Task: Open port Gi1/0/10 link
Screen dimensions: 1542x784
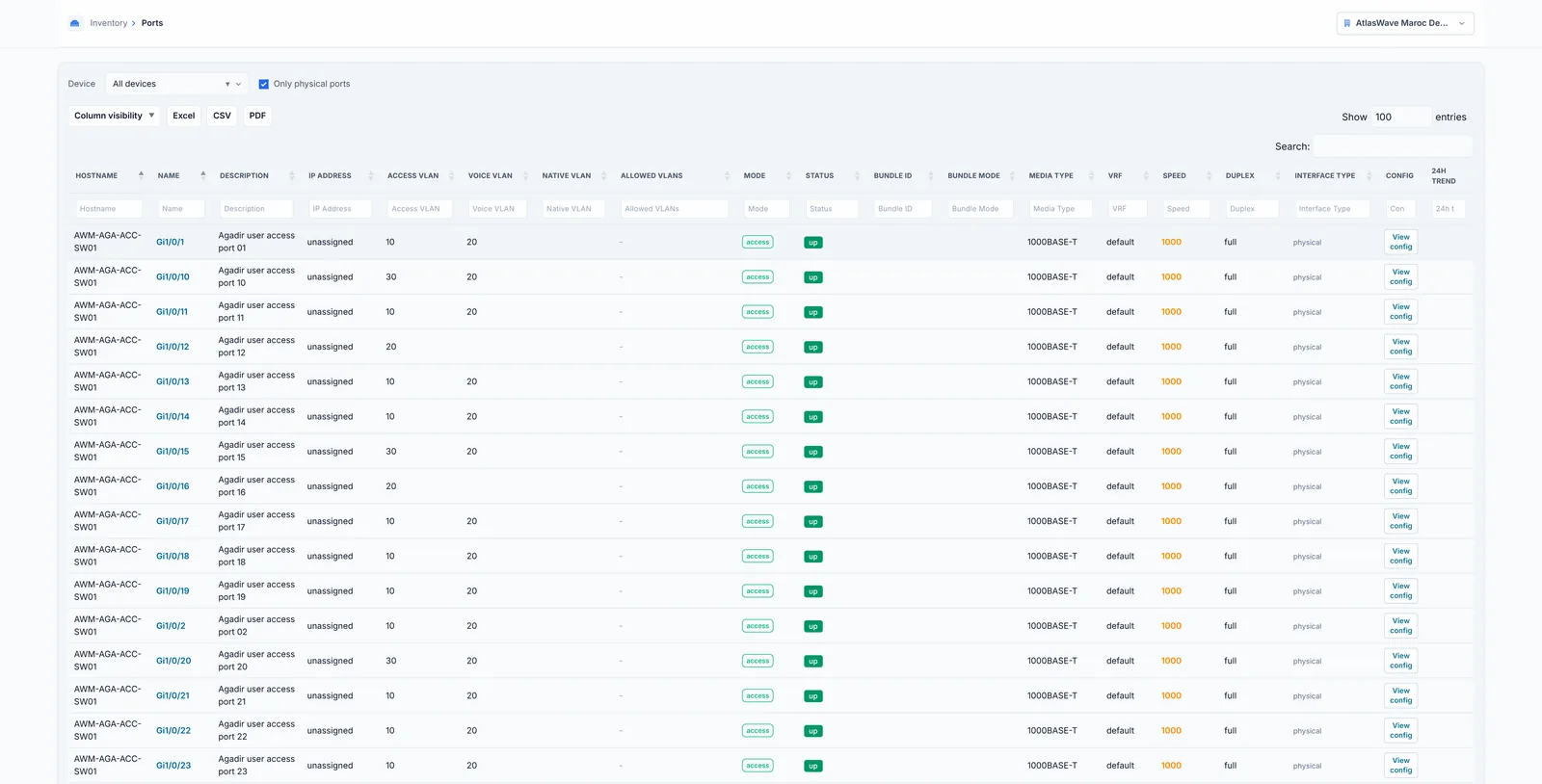Action: [173, 277]
